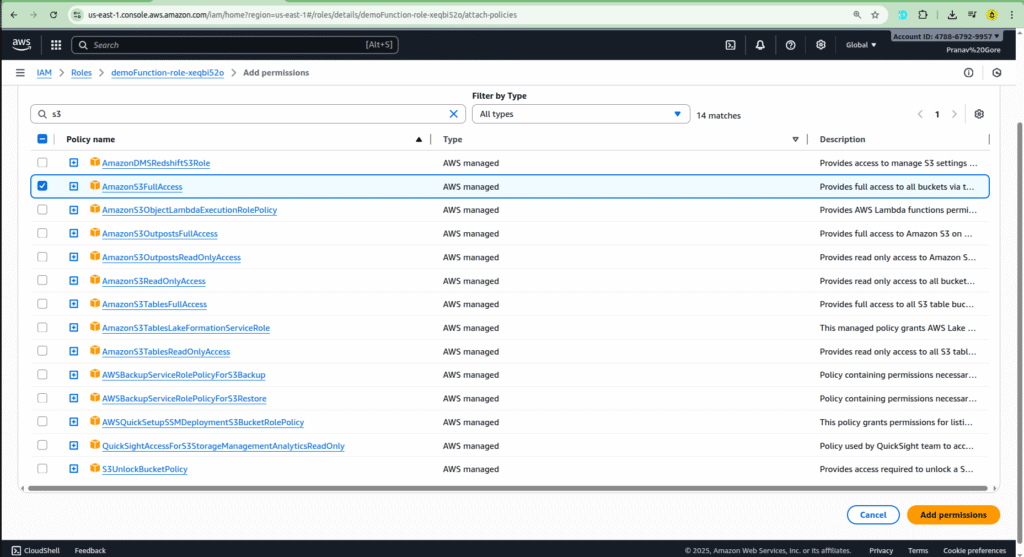Viewport: 1024px width, 557px height.
Task: Click the Cancel button
Action: click(872, 515)
